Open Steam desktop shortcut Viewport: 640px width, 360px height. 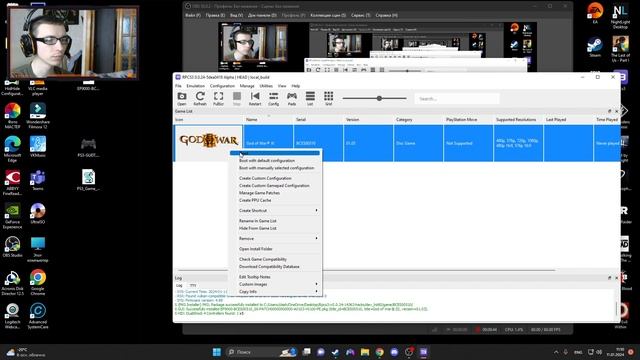[595, 47]
